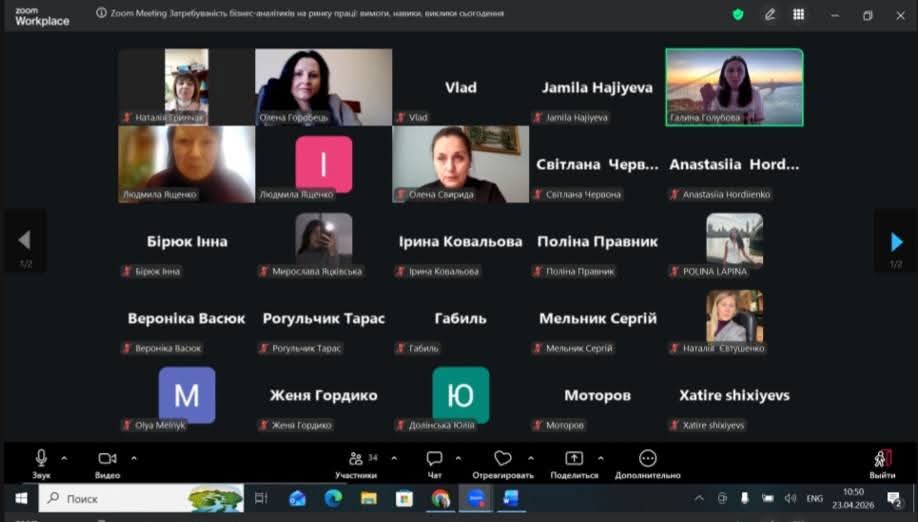Click the Отреагировать reactions heart icon
This screenshot has width=918, height=522.
[503, 460]
